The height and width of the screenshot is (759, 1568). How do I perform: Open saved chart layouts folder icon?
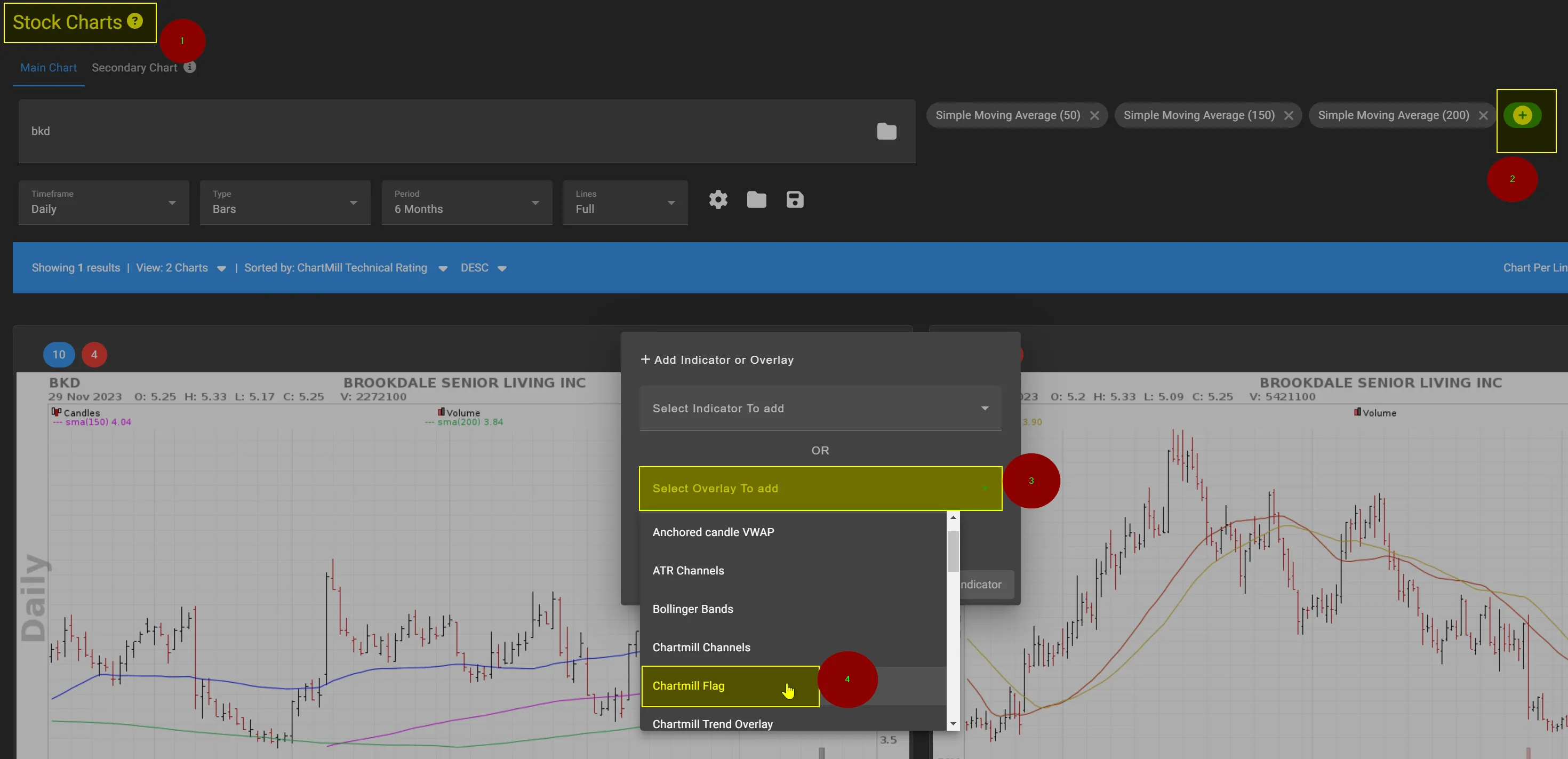pos(756,199)
